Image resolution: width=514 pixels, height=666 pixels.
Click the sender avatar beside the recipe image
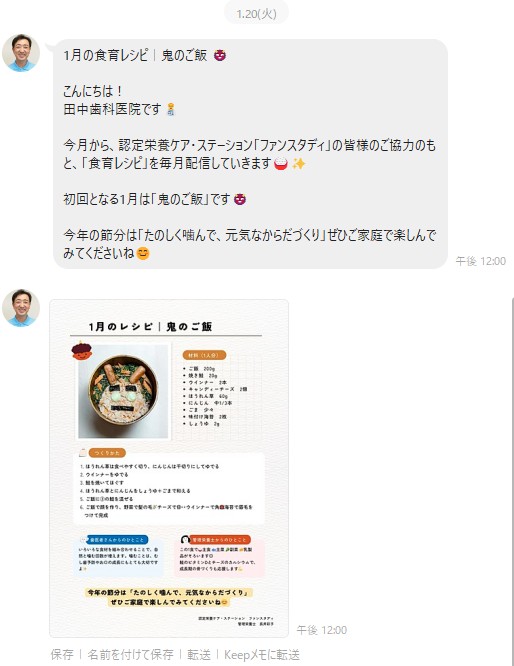coord(21,308)
